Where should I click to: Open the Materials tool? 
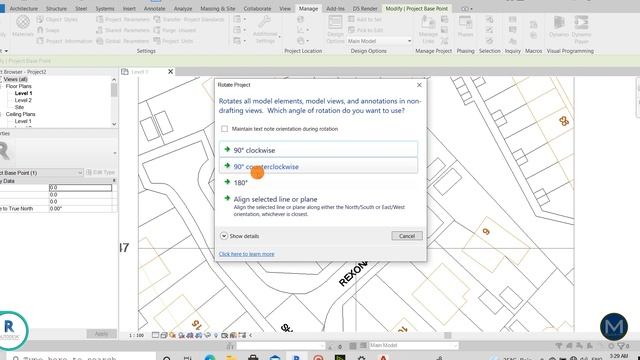pos(23,26)
